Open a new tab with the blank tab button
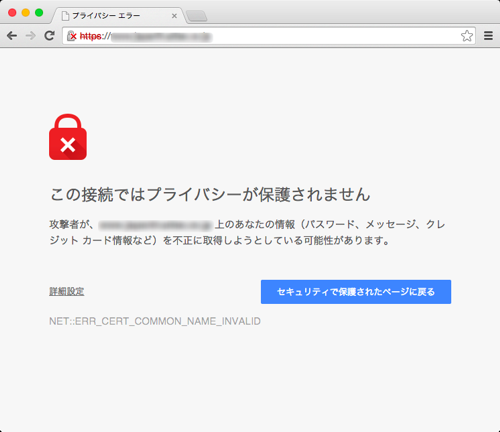500x432 pixels. pyautogui.click(x=197, y=16)
